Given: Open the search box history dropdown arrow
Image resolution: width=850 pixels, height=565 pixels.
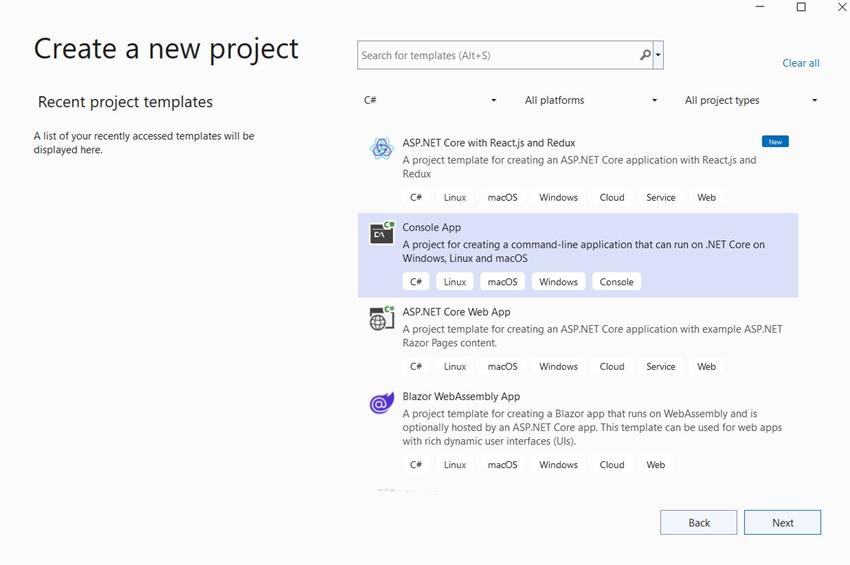Looking at the screenshot, I should pos(658,55).
